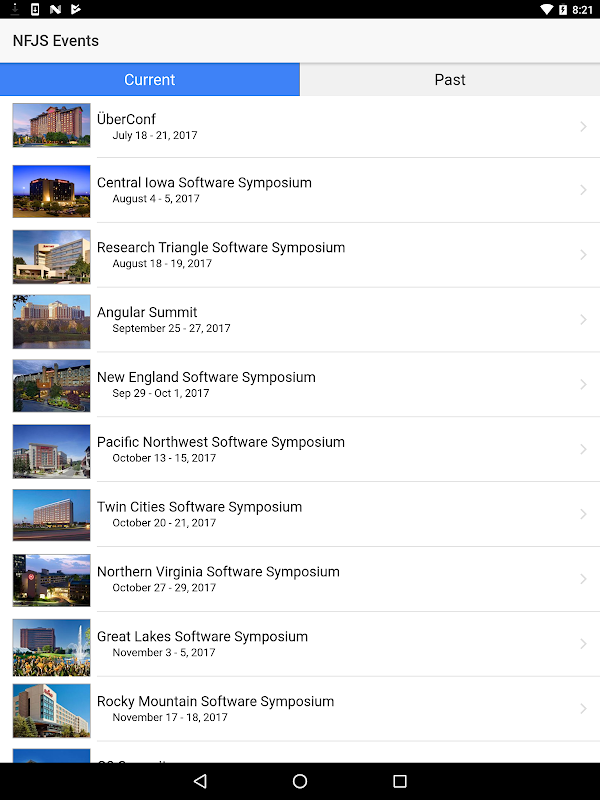Open Twin Cities Software Symposium thumbnail
The height and width of the screenshot is (800, 600).
[52, 515]
